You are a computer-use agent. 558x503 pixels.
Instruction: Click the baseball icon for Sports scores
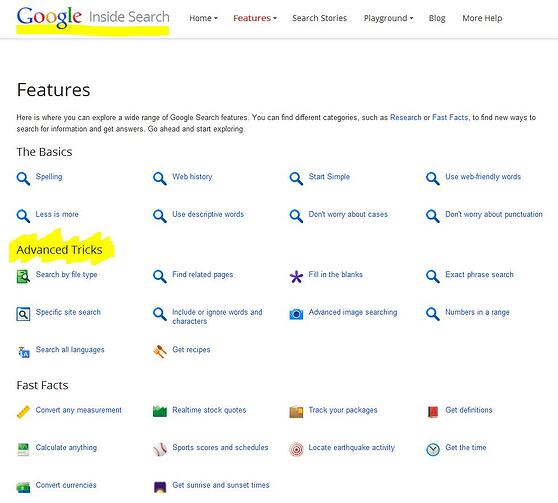[x=159, y=449]
